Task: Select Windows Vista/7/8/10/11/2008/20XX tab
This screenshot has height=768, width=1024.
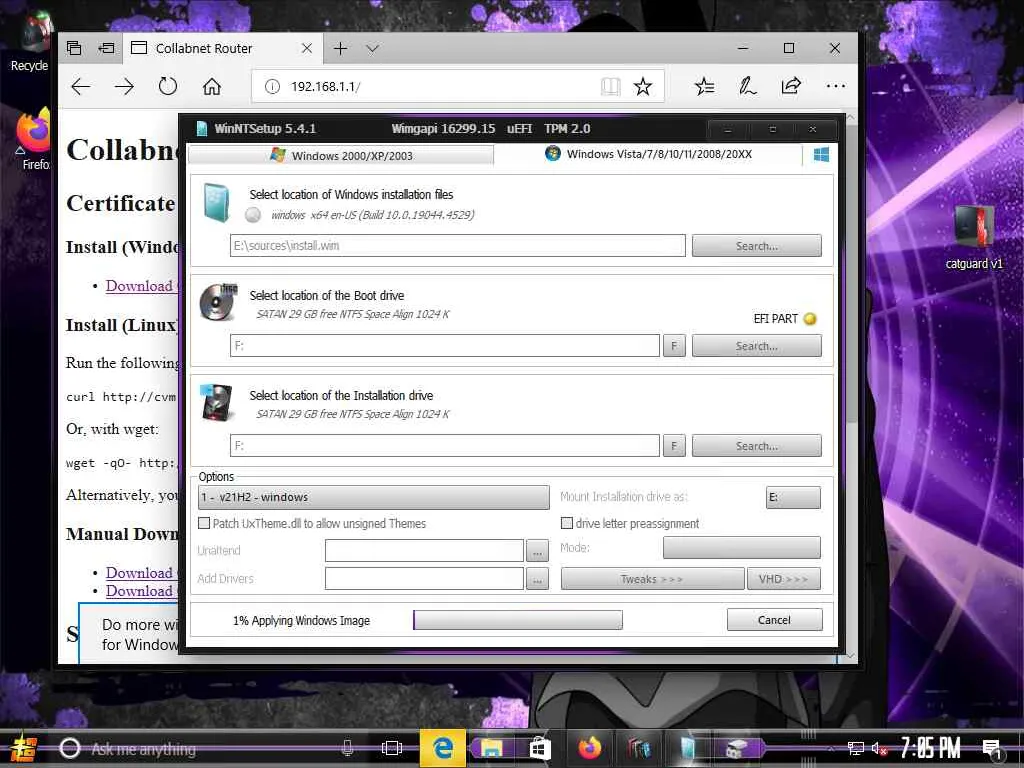Action: point(648,154)
